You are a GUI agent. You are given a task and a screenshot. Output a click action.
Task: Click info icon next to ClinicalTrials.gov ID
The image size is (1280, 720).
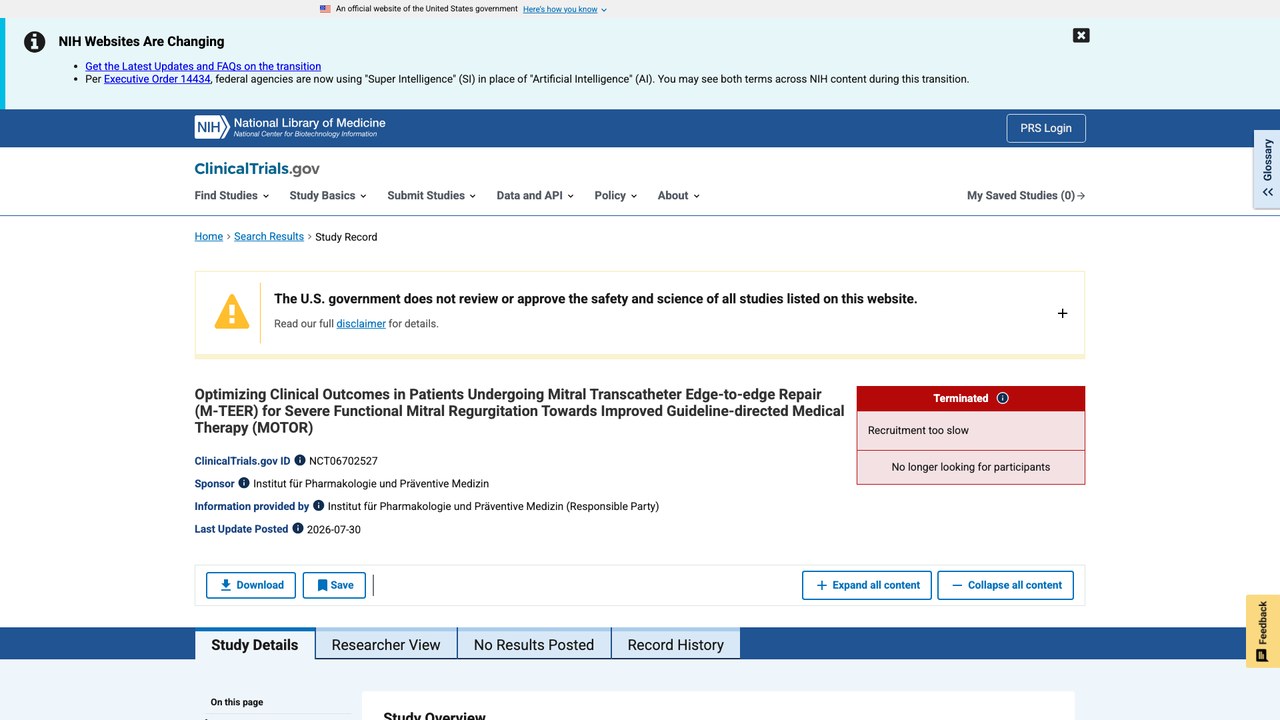tap(300, 461)
